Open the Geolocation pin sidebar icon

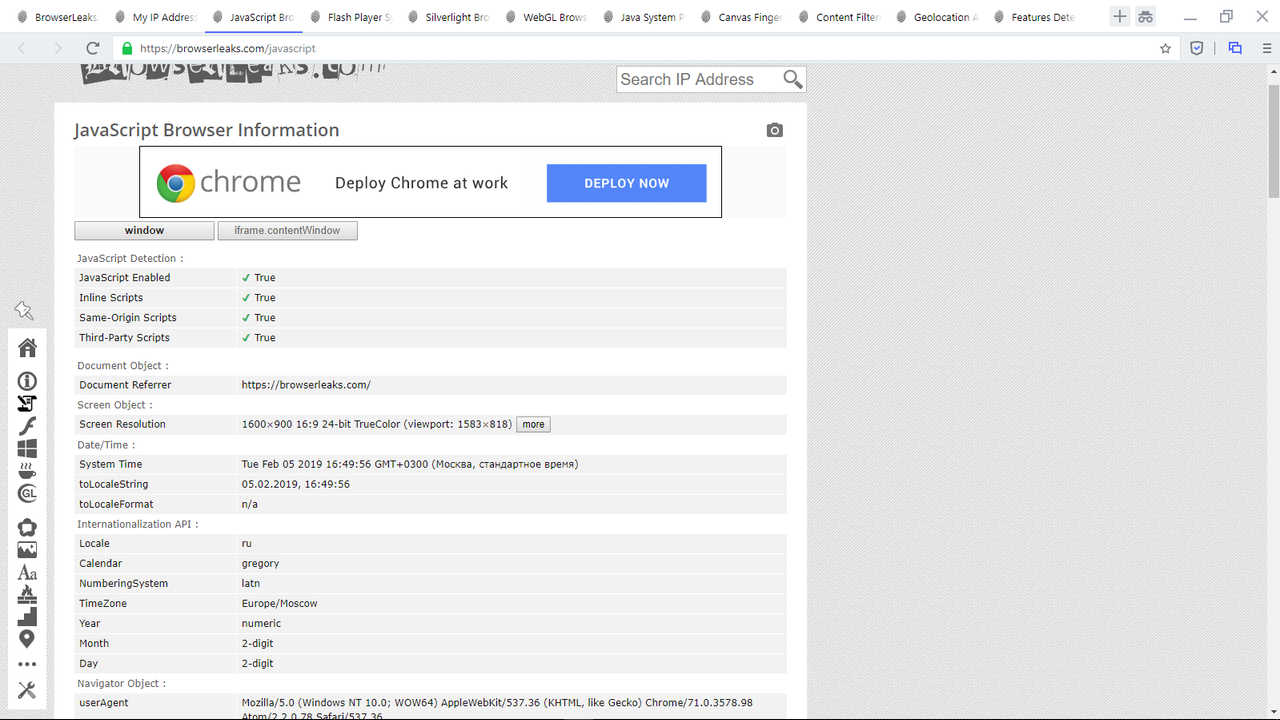pos(27,639)
